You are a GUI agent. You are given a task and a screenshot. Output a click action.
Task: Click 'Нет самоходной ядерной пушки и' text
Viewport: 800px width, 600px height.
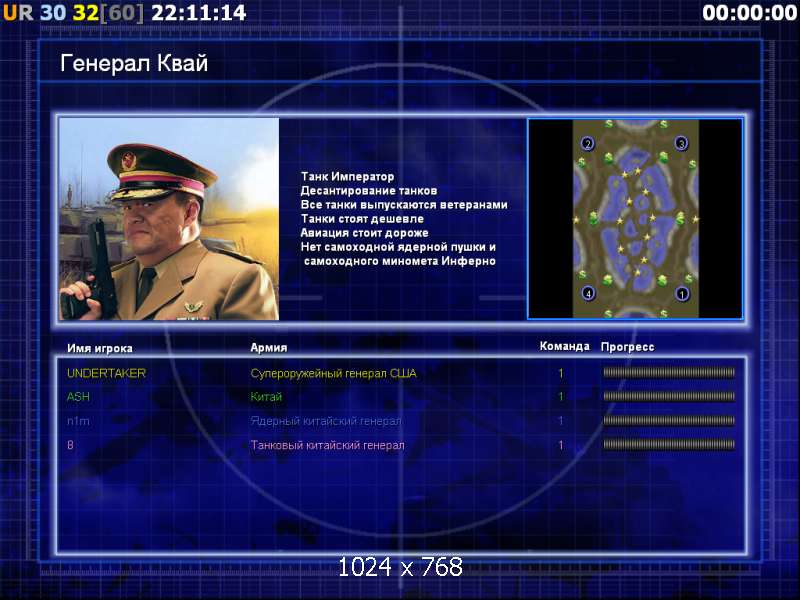pyautogui.click(x=398, y=247)
